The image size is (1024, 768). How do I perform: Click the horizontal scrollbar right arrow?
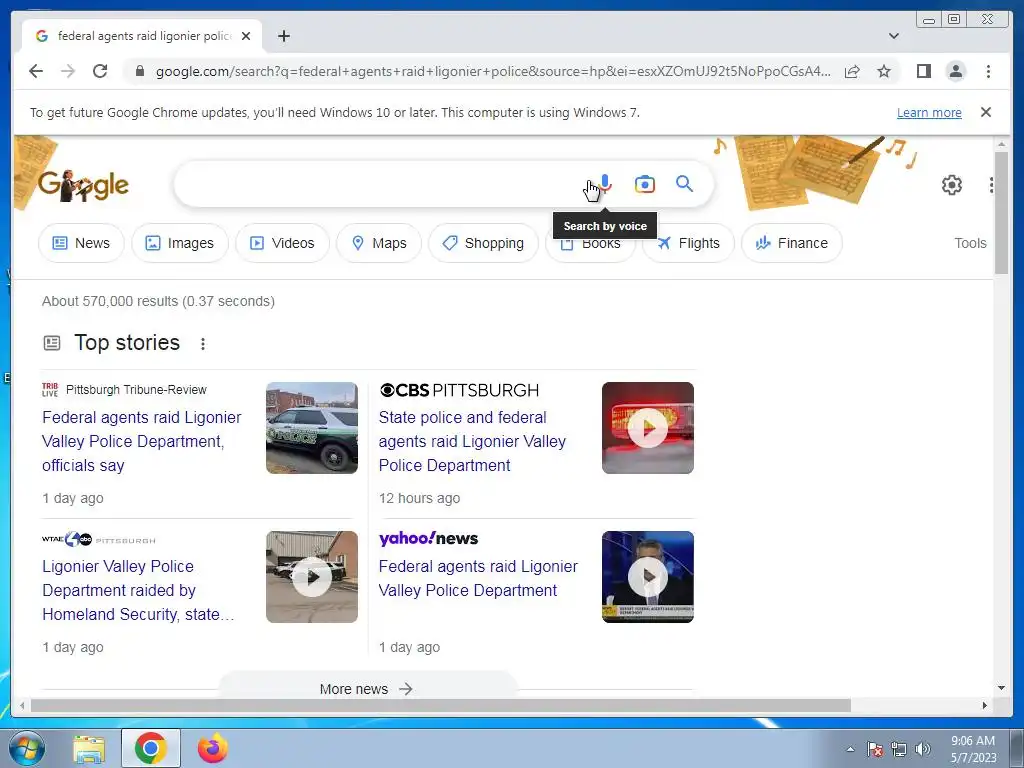tap(985, 705)
